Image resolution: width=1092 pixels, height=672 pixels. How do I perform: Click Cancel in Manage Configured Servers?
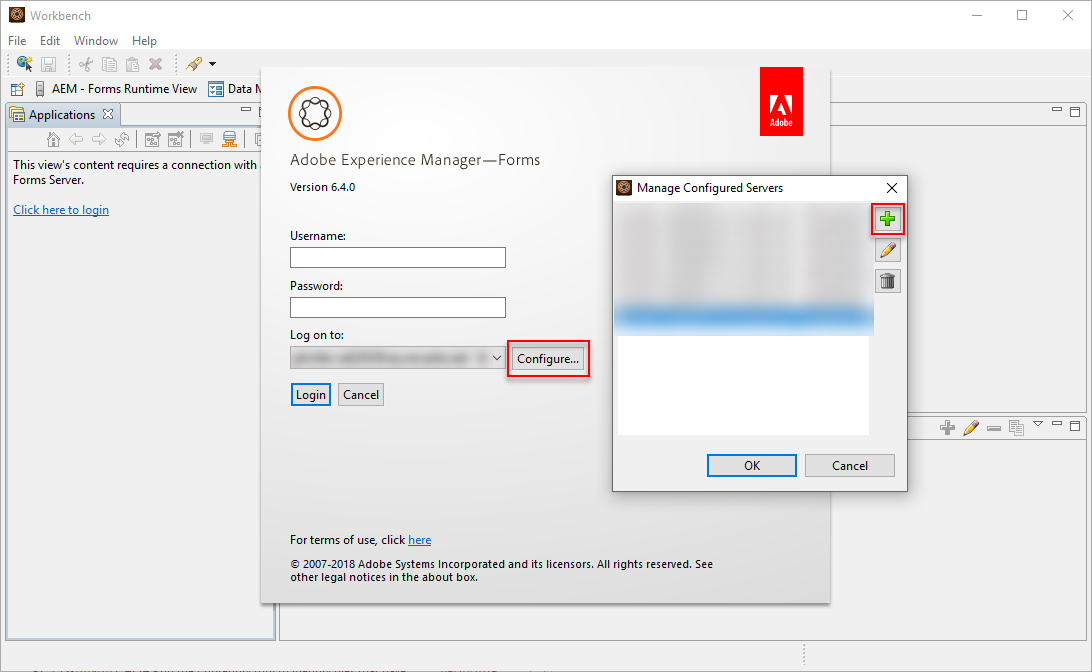click(850, 466)
